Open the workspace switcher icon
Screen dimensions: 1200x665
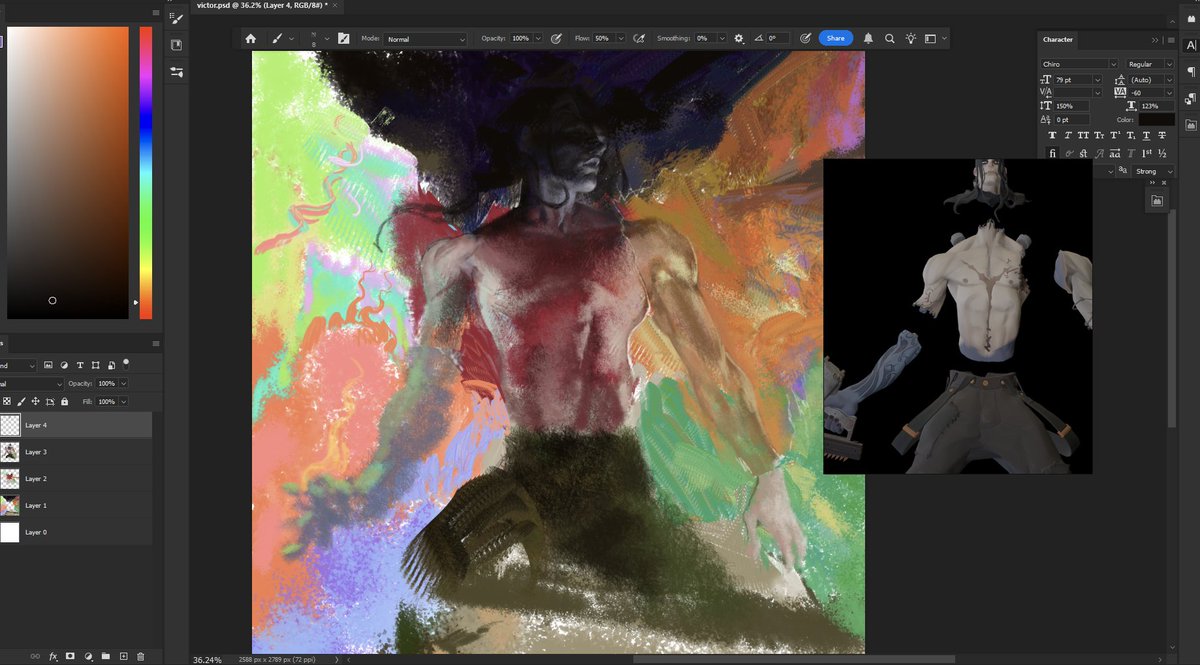coord(930,39)
